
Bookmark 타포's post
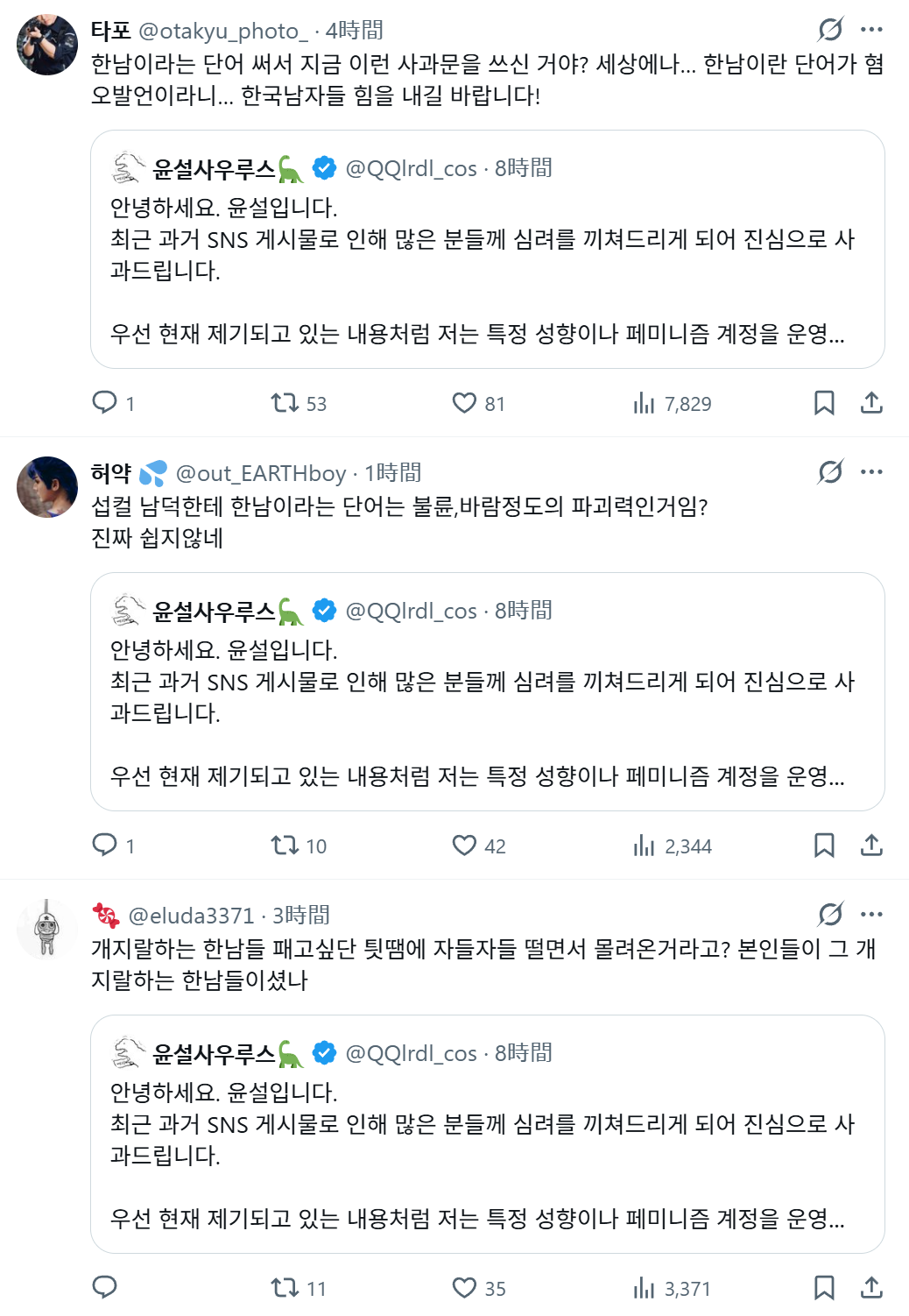(x=824, y=403)
